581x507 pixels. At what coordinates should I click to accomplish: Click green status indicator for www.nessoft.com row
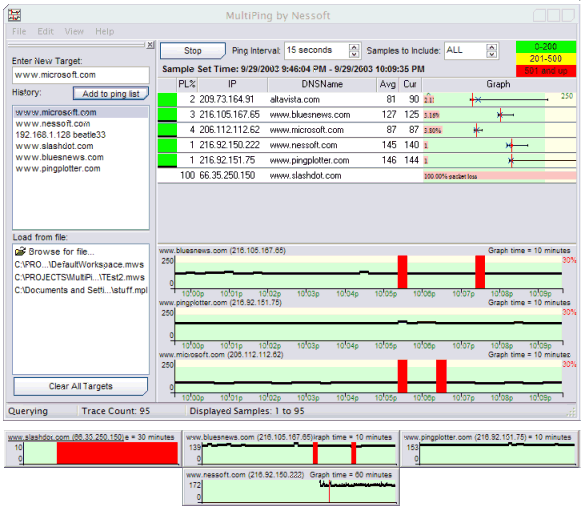(167, 145)
